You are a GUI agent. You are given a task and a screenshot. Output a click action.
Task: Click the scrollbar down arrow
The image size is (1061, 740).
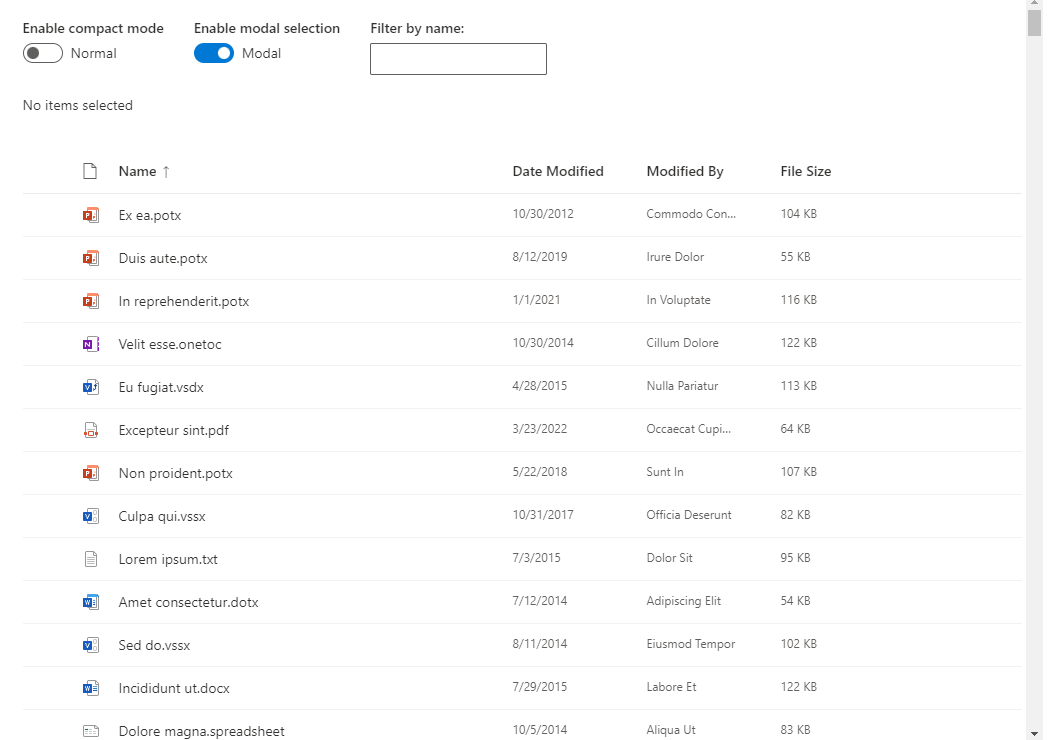click(1034, 733)
